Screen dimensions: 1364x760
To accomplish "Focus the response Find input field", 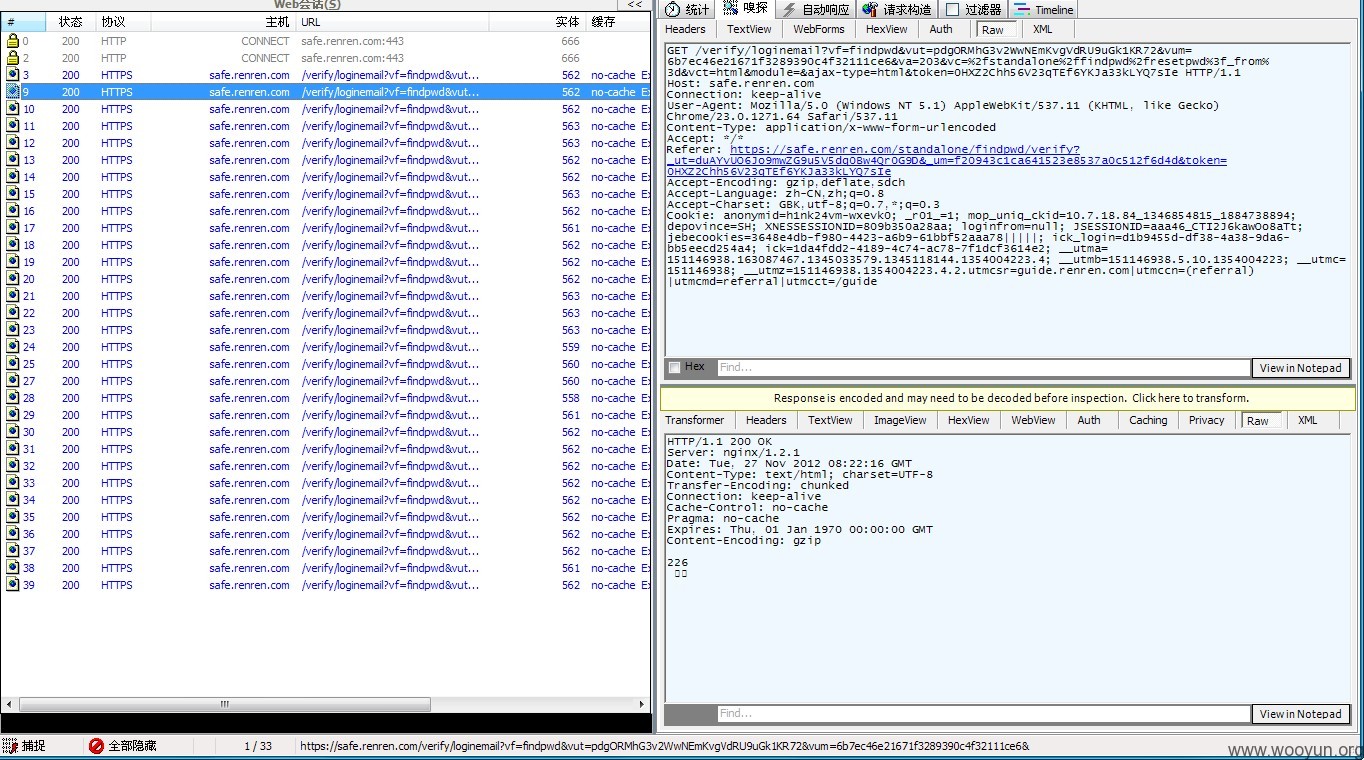I will point(983,714).
